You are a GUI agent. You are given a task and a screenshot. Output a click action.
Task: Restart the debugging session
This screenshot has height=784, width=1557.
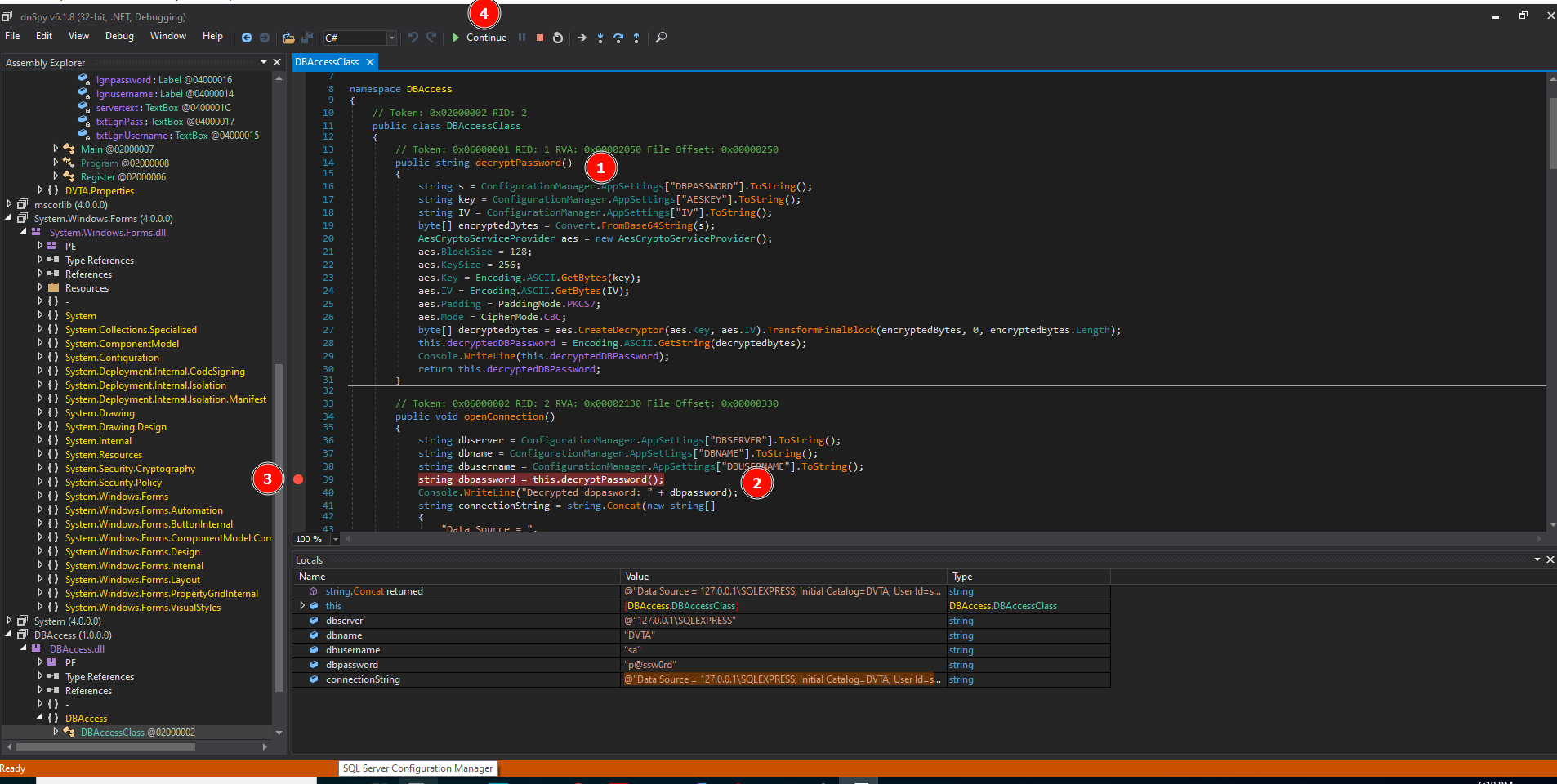point(558,38)
